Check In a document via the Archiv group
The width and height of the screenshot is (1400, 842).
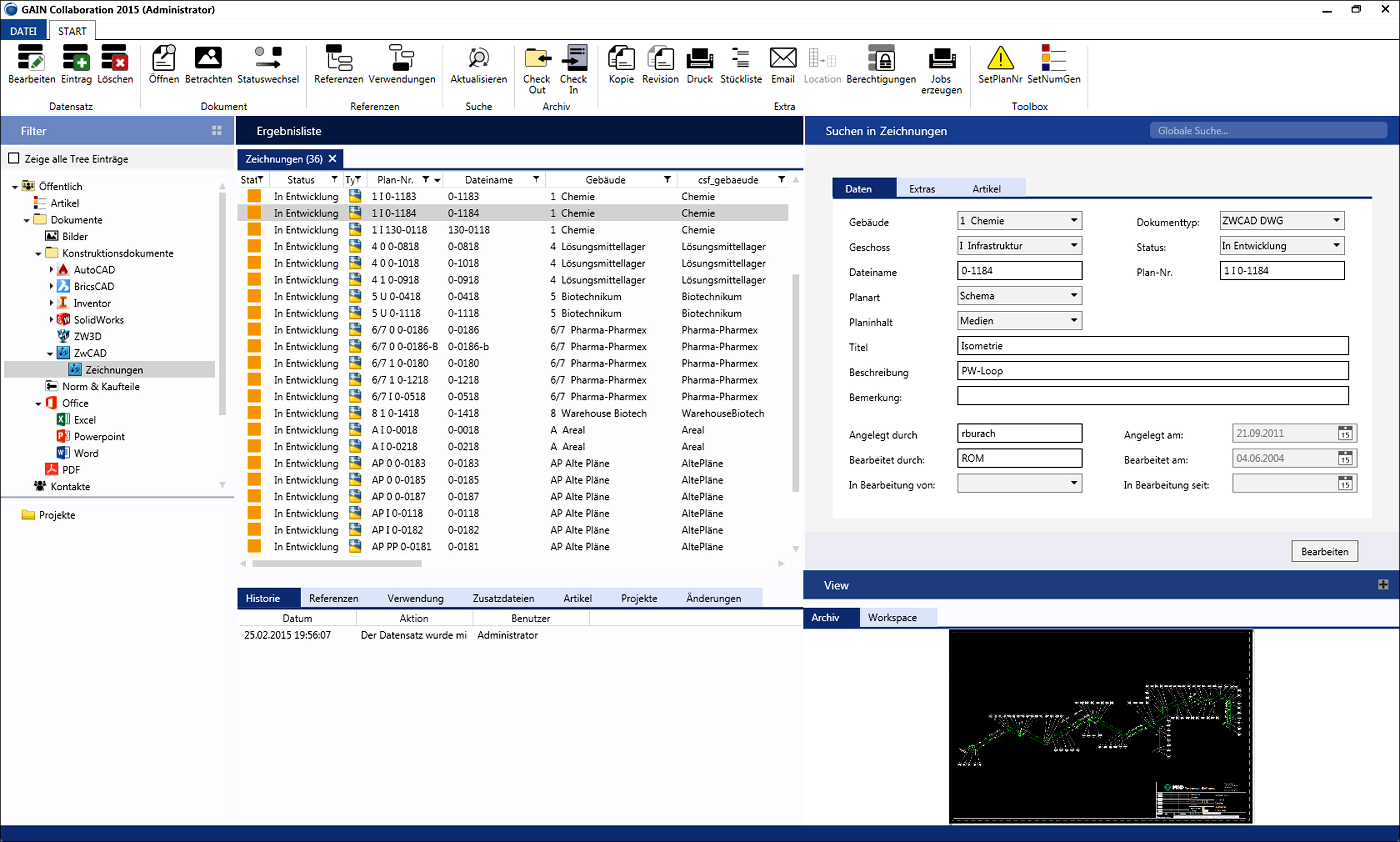pos(573,68)
